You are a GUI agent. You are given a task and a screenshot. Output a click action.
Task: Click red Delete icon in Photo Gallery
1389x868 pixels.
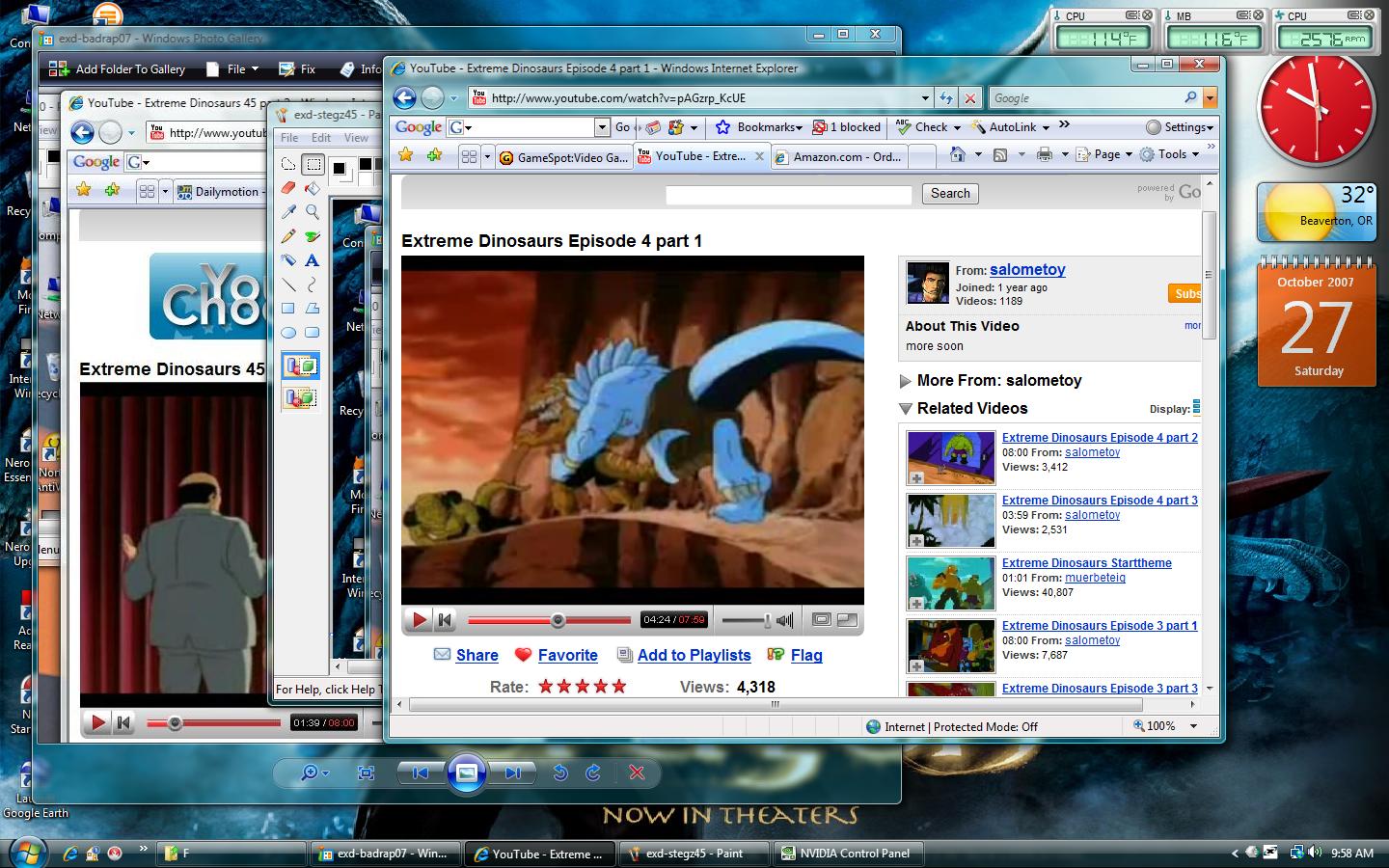pos(637,773)
